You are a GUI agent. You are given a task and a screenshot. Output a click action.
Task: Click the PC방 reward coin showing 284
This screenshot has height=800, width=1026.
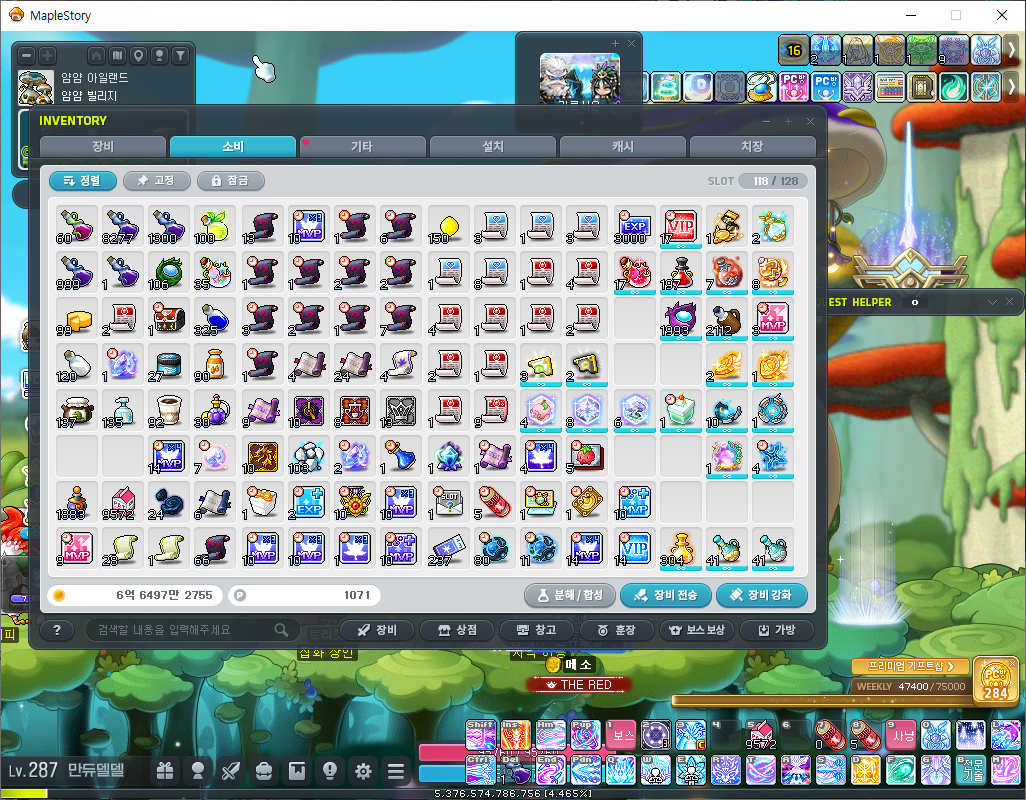[x=995, y=680]
